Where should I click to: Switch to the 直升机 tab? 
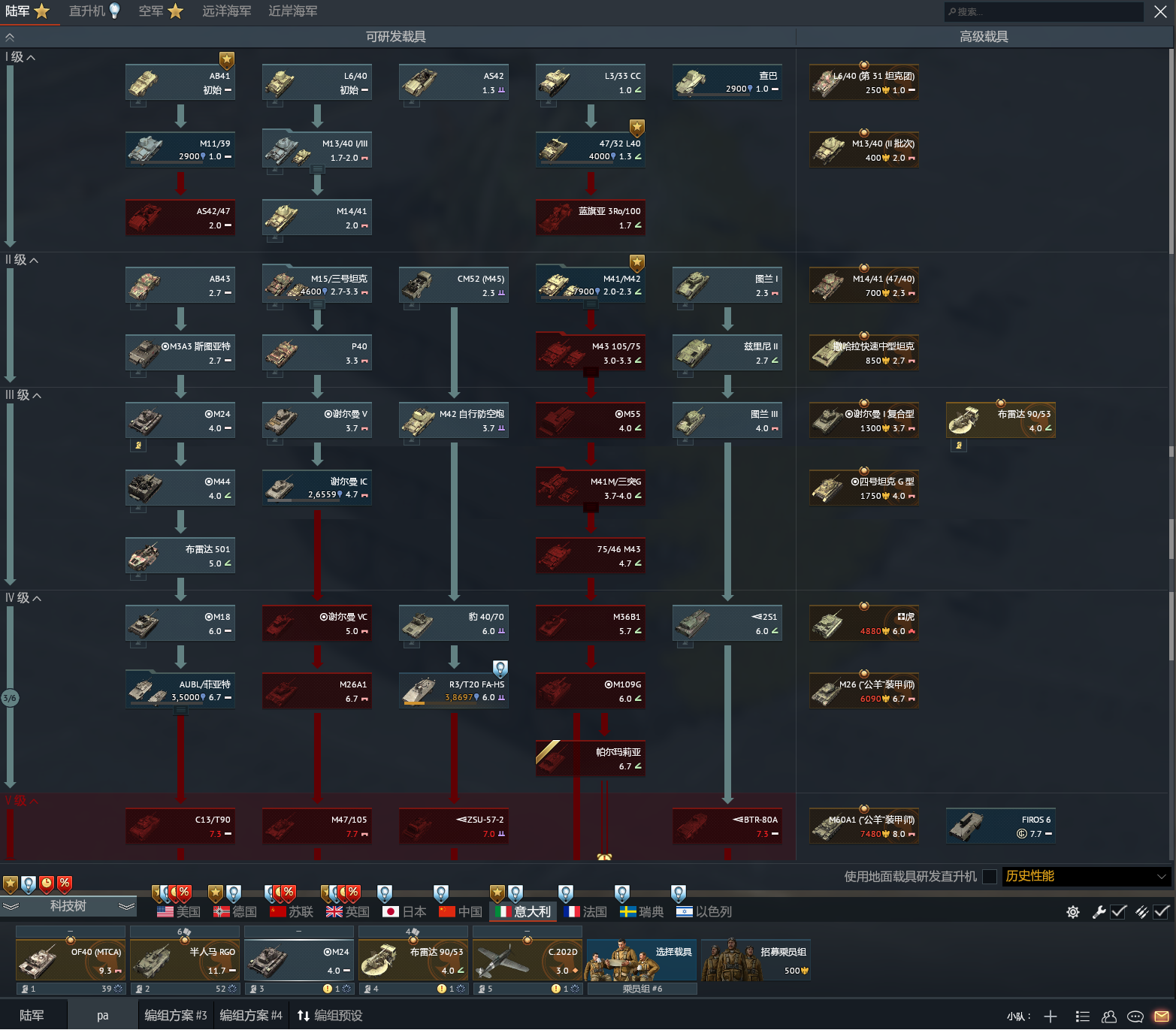click(95, 11)
